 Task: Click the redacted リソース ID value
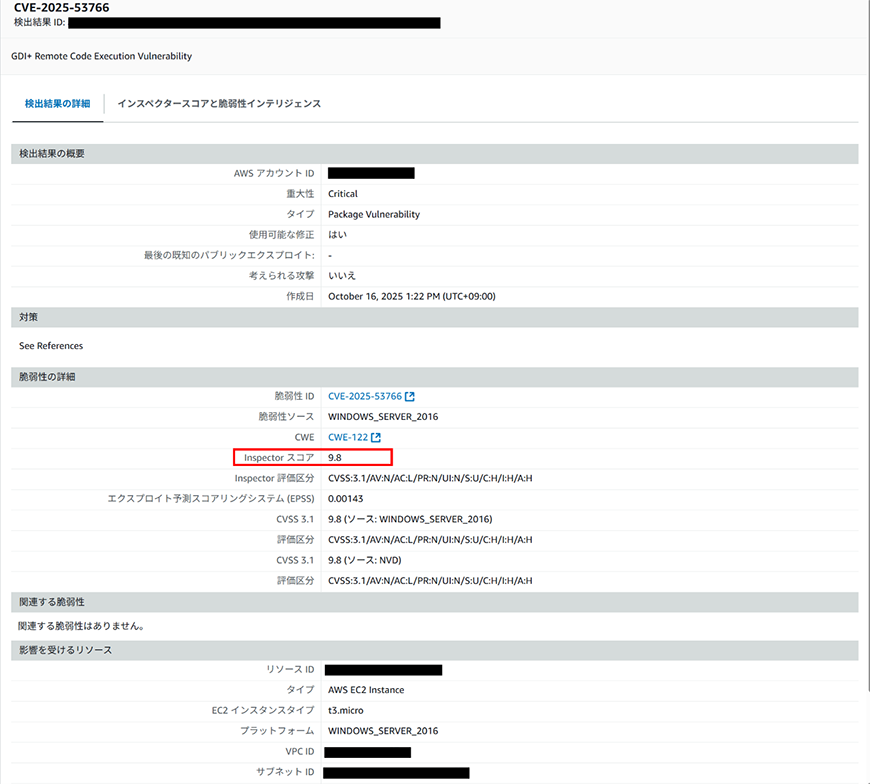[383, 670]
